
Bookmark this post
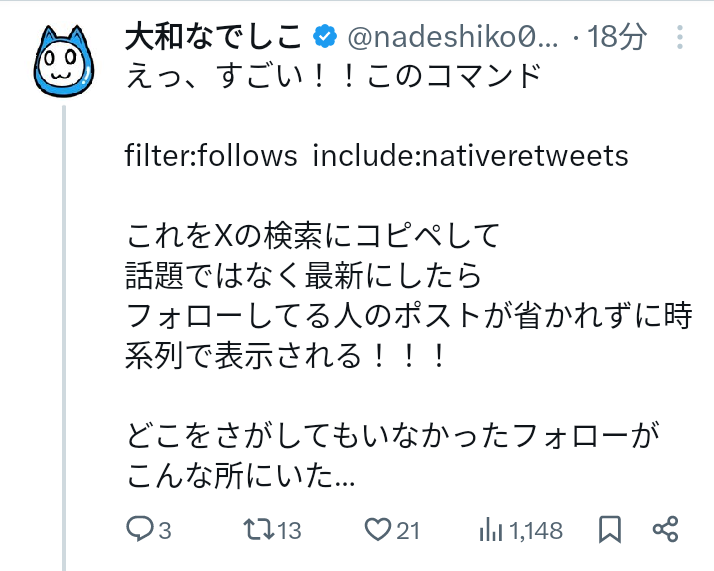(609, 529)
